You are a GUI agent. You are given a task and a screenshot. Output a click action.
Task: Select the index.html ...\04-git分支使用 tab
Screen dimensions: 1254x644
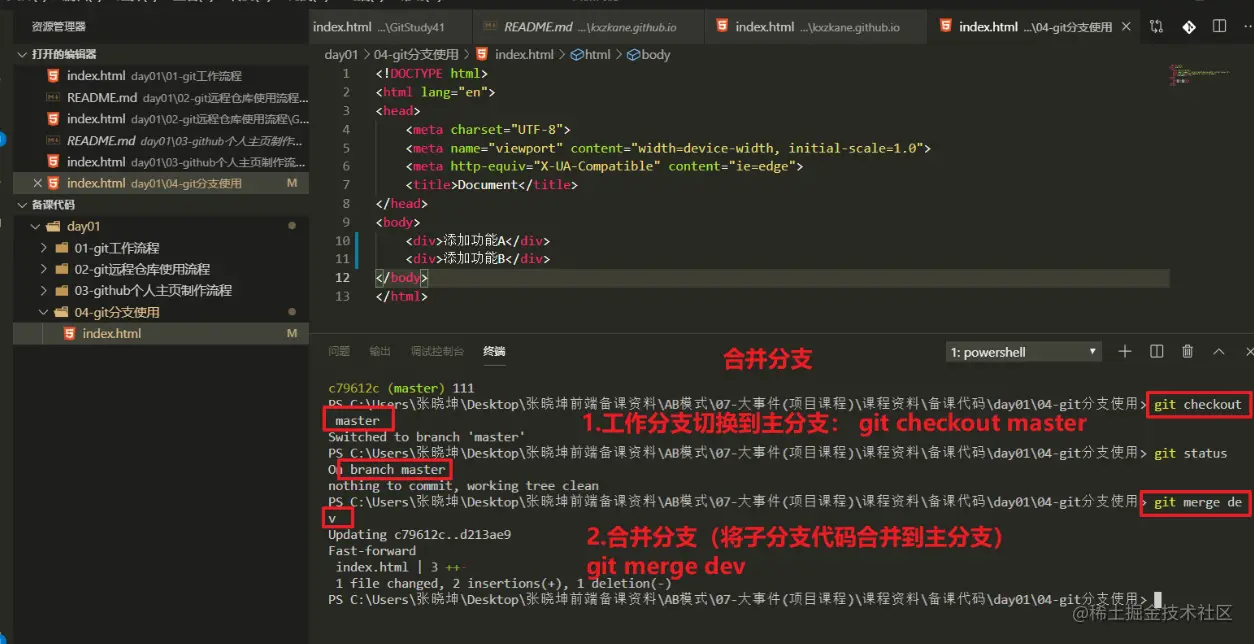1033,27
